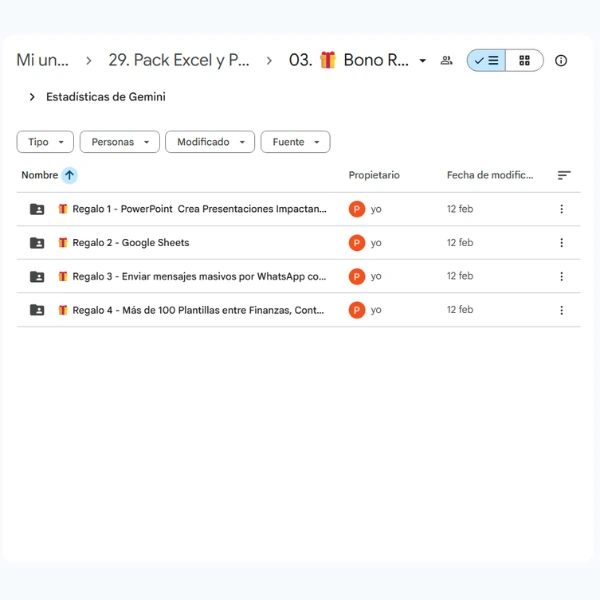Click the owner avatar P in Regalo 1 row
Screen dimensions: 600x600
357,209
